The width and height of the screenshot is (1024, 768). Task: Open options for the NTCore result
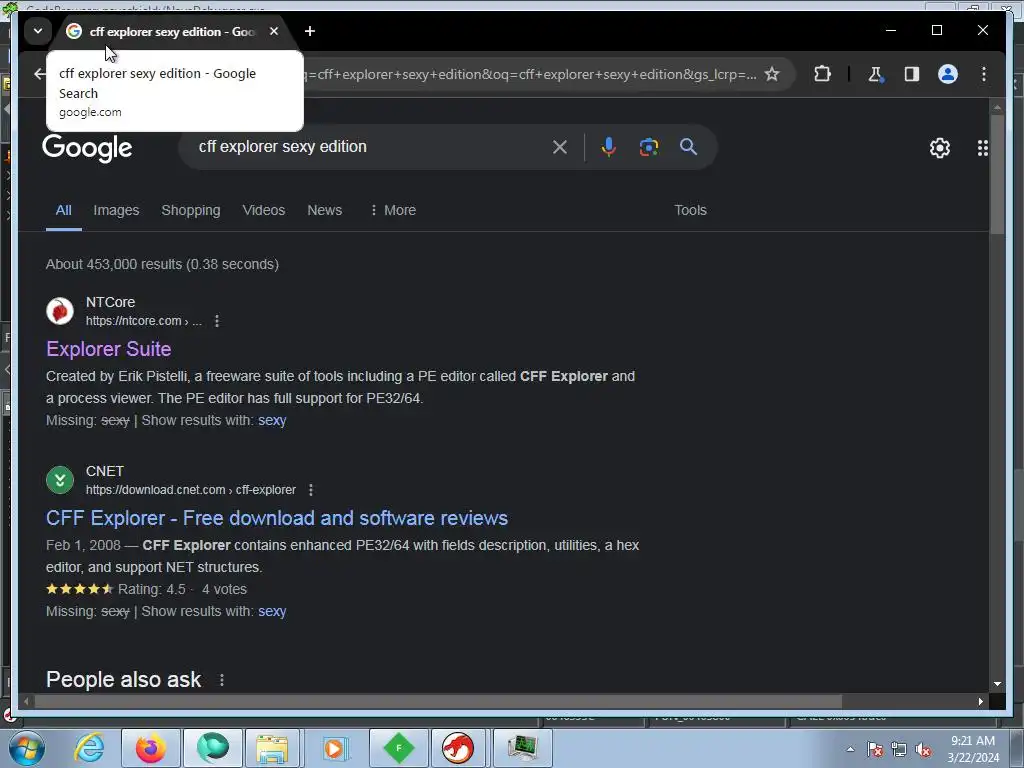(217, 321)
